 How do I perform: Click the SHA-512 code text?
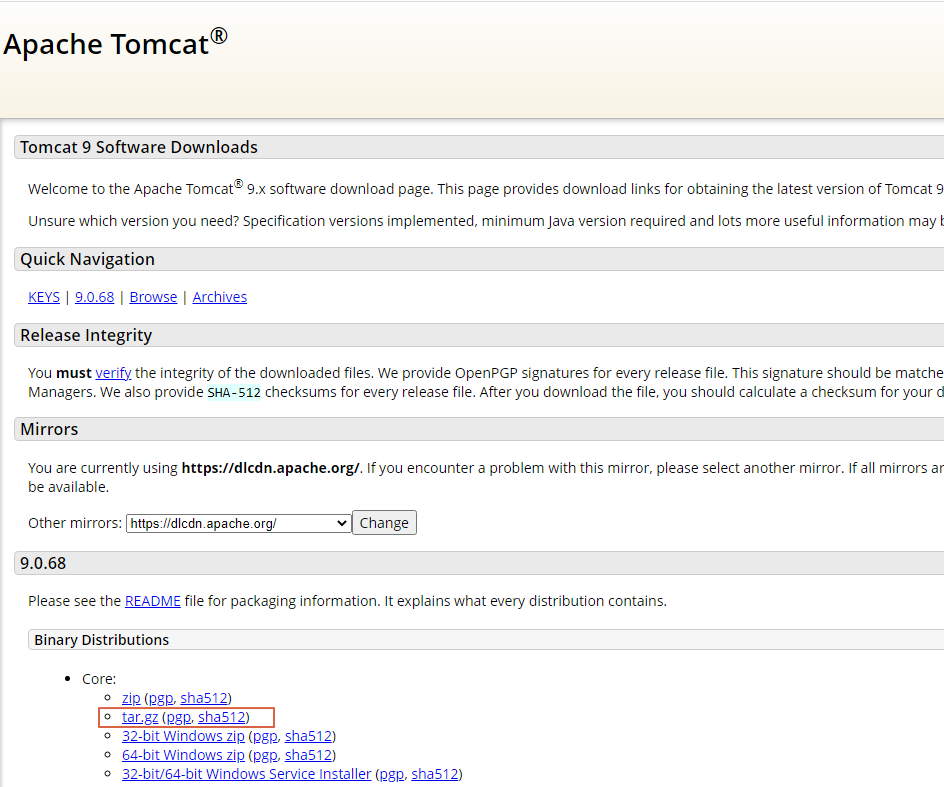coord(234,393)
